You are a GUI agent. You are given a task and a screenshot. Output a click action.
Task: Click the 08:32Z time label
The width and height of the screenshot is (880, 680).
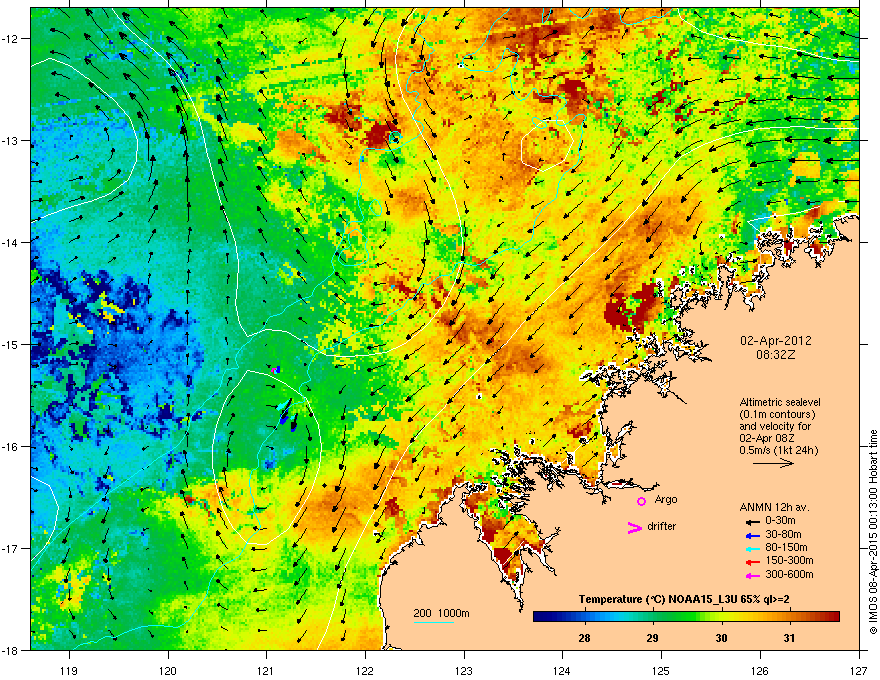[x=776, y=355]
